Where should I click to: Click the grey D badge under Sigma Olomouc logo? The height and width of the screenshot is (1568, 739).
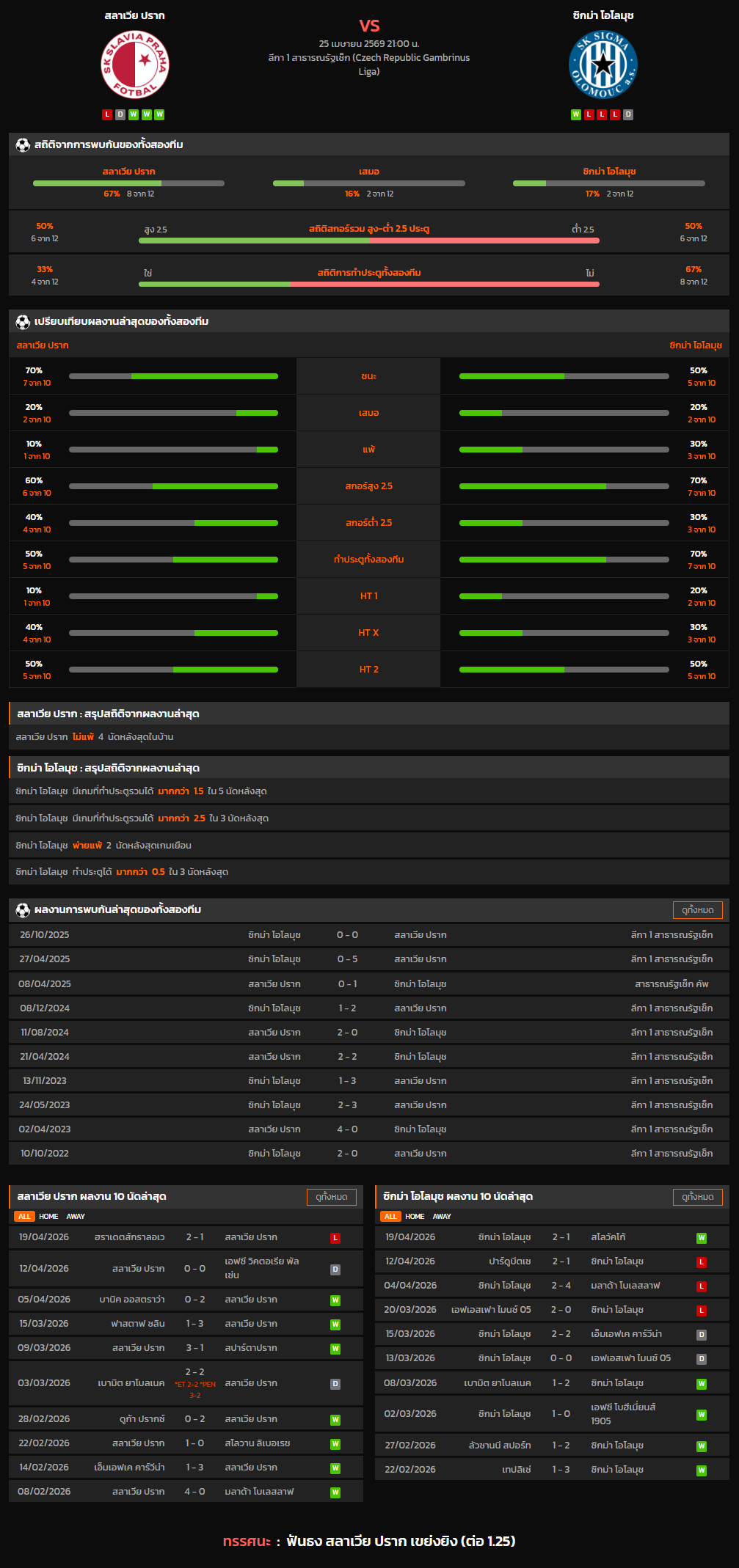(628, 114)
